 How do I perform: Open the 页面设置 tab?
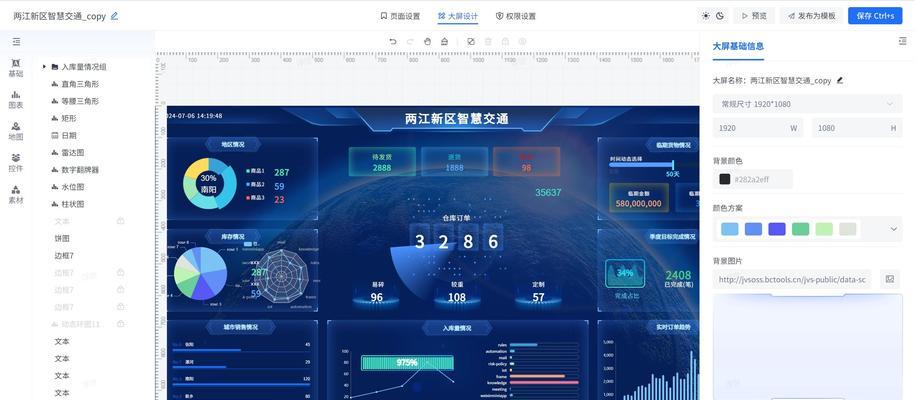pos(400,16)
